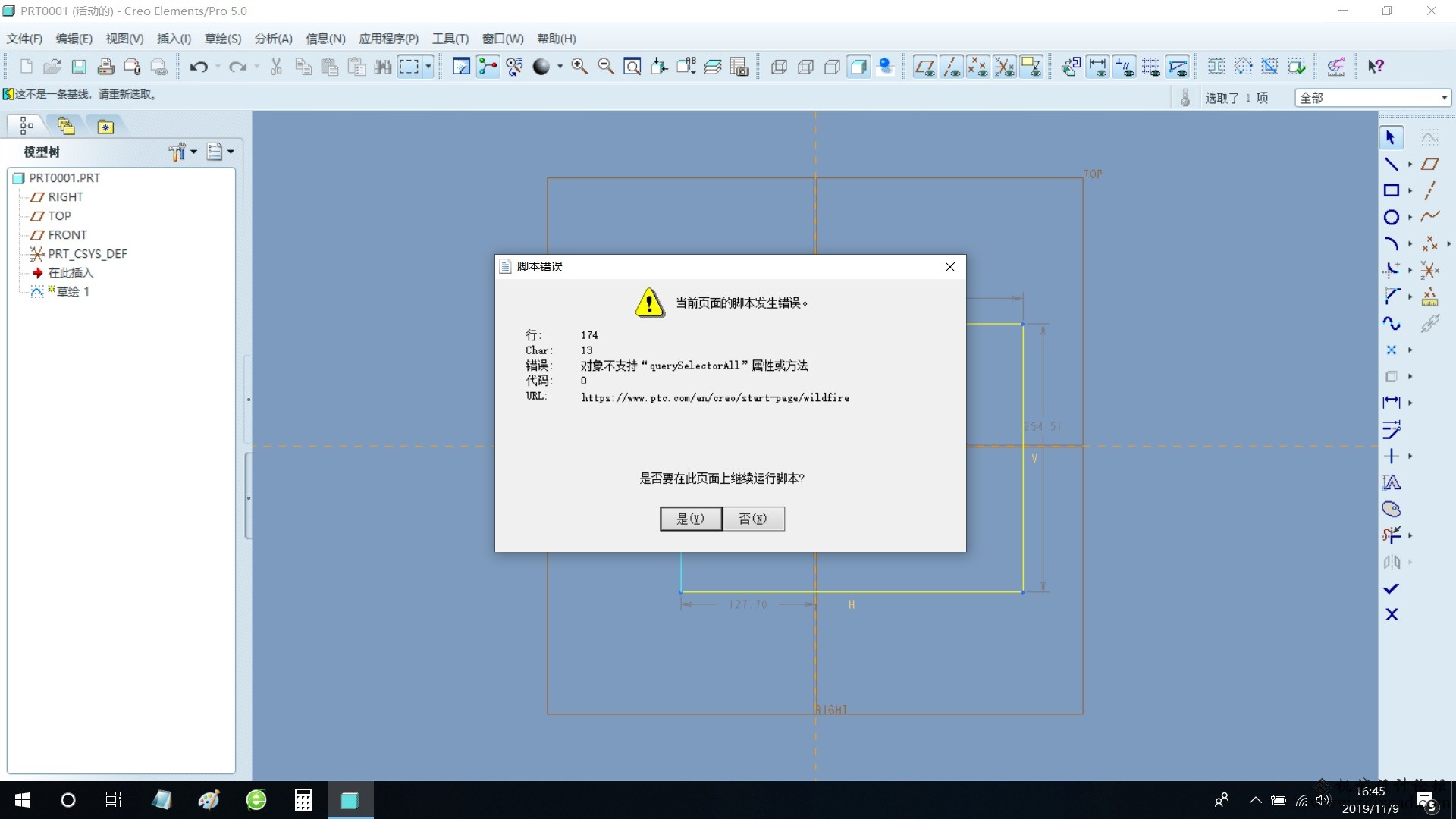Click the Undo arrow icon
Image resolution: width=1456 pixels, height=819 pixels.
click(x=199, y=67)
